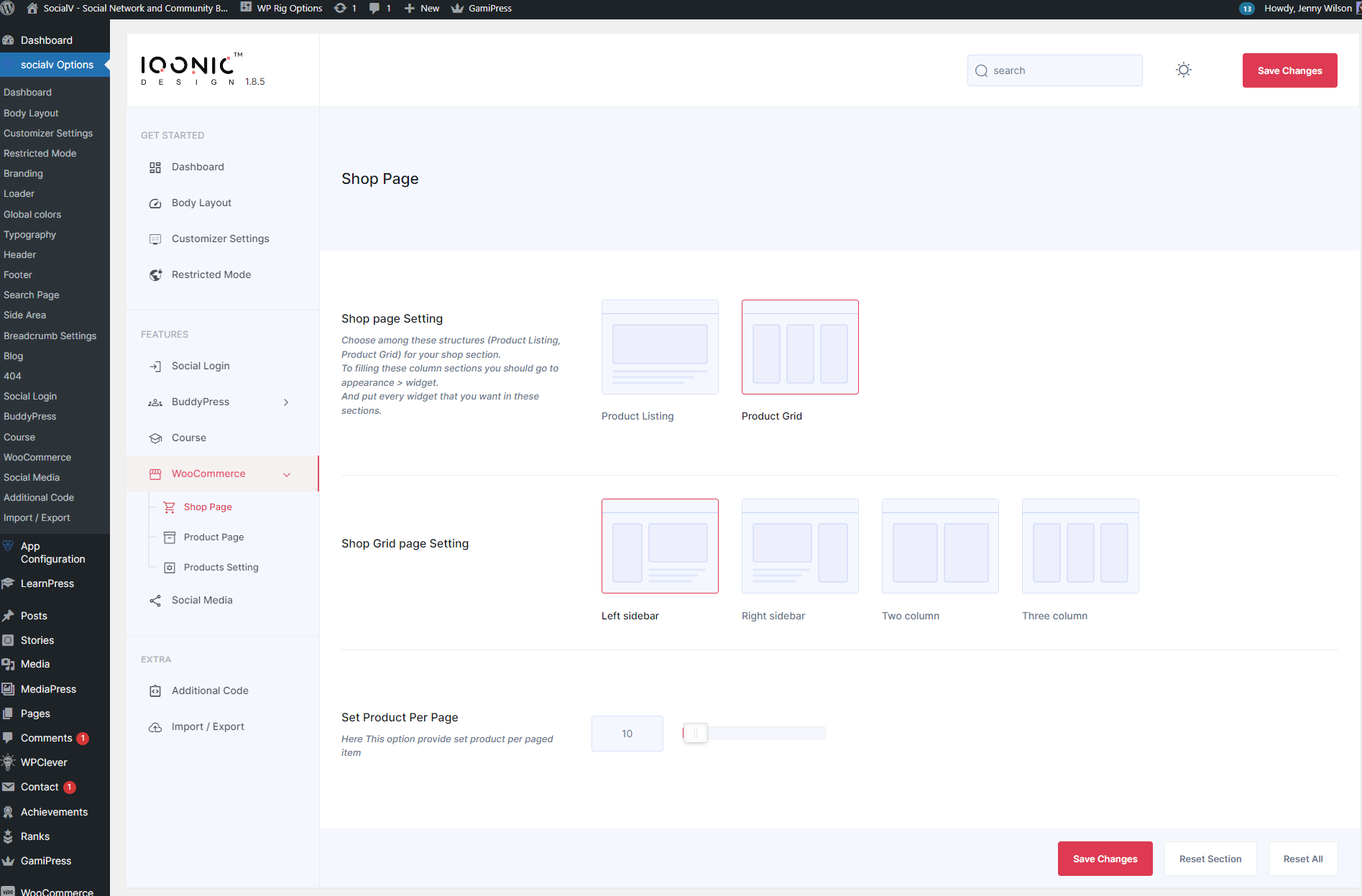Open Products Setting submenu item
The height and width of the screenshot is (896, 1362).
pos(221,568)
